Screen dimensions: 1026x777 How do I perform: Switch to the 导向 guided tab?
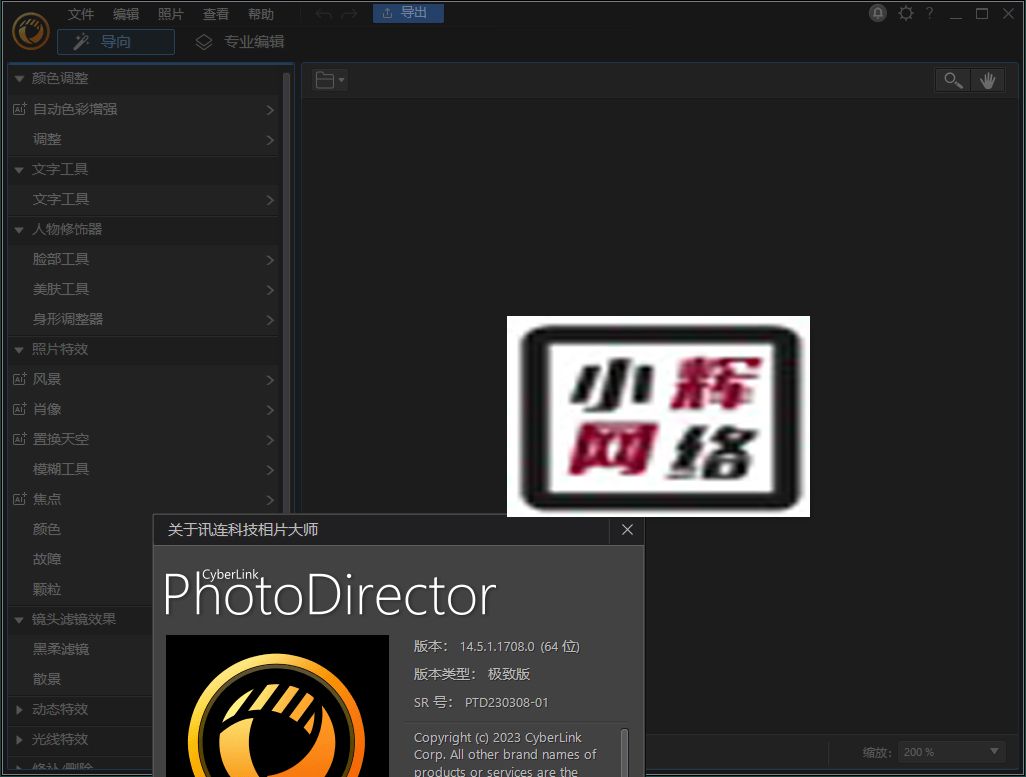pyautogui.click(x=116, y=42)
